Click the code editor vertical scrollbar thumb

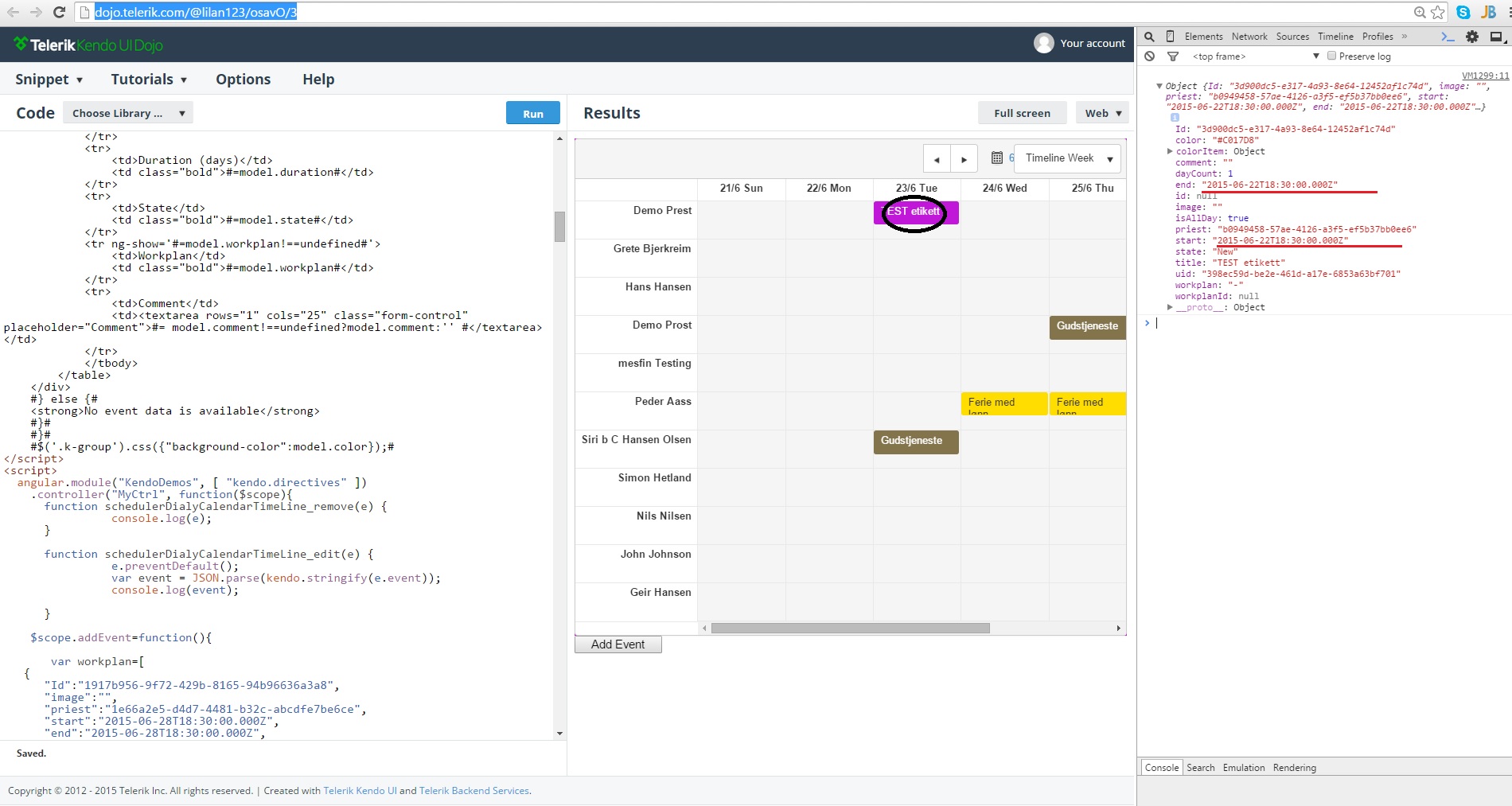(x=559, y=227)
